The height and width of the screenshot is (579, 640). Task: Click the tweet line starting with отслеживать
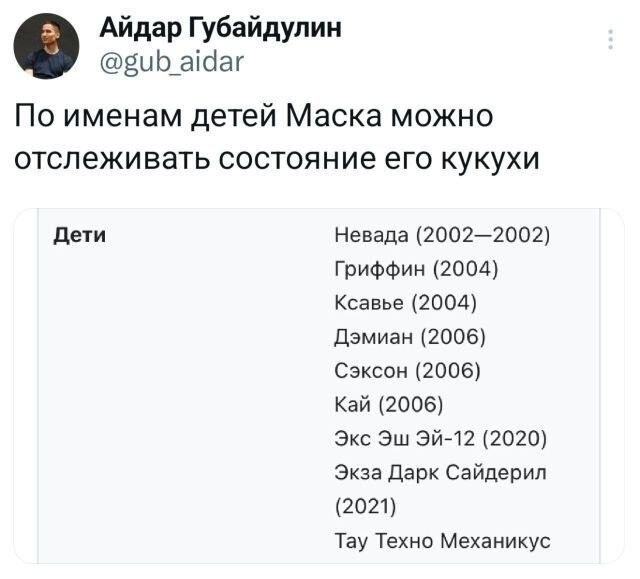pos(275,160)
